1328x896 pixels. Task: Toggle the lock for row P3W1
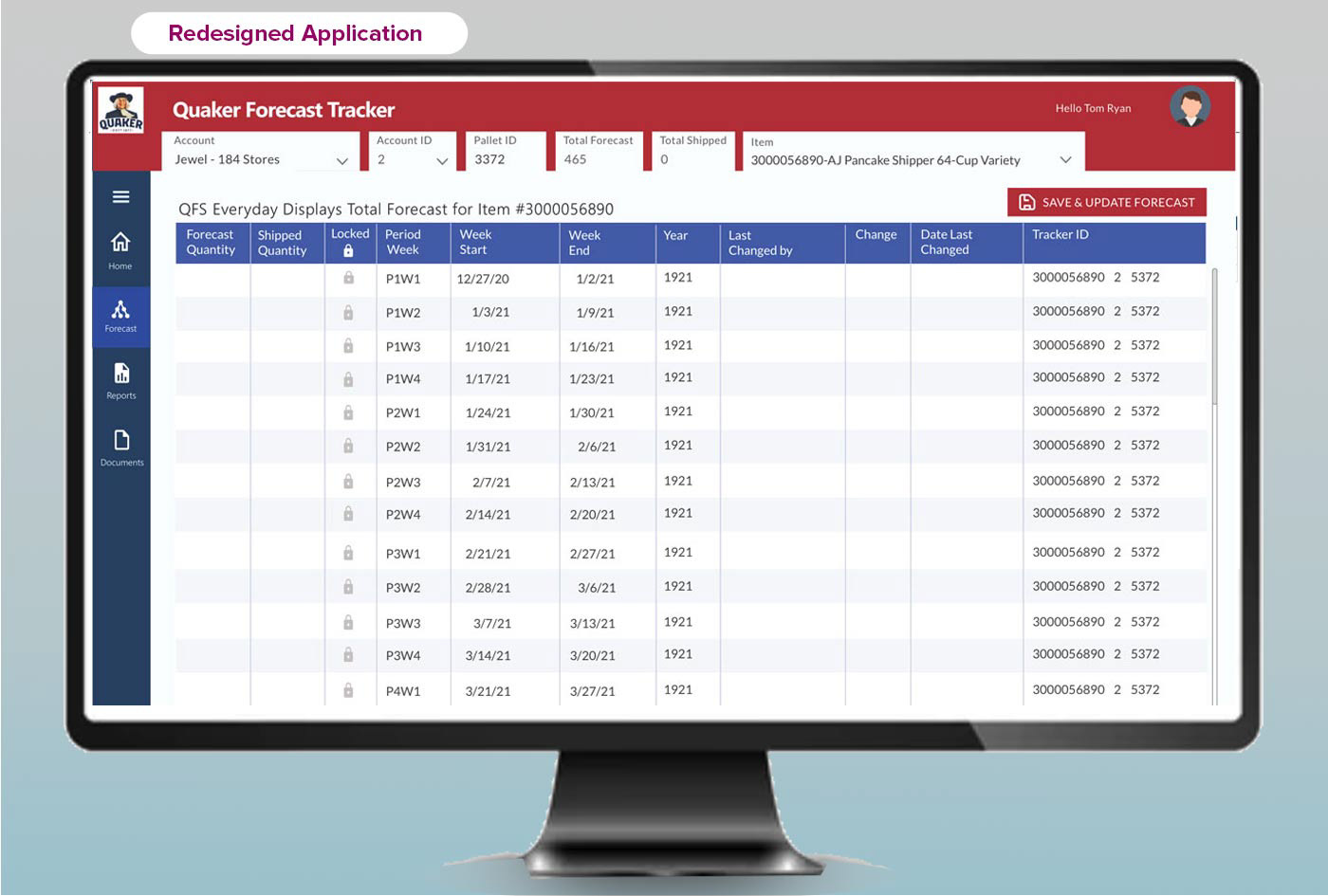click(x=348, y=553)
